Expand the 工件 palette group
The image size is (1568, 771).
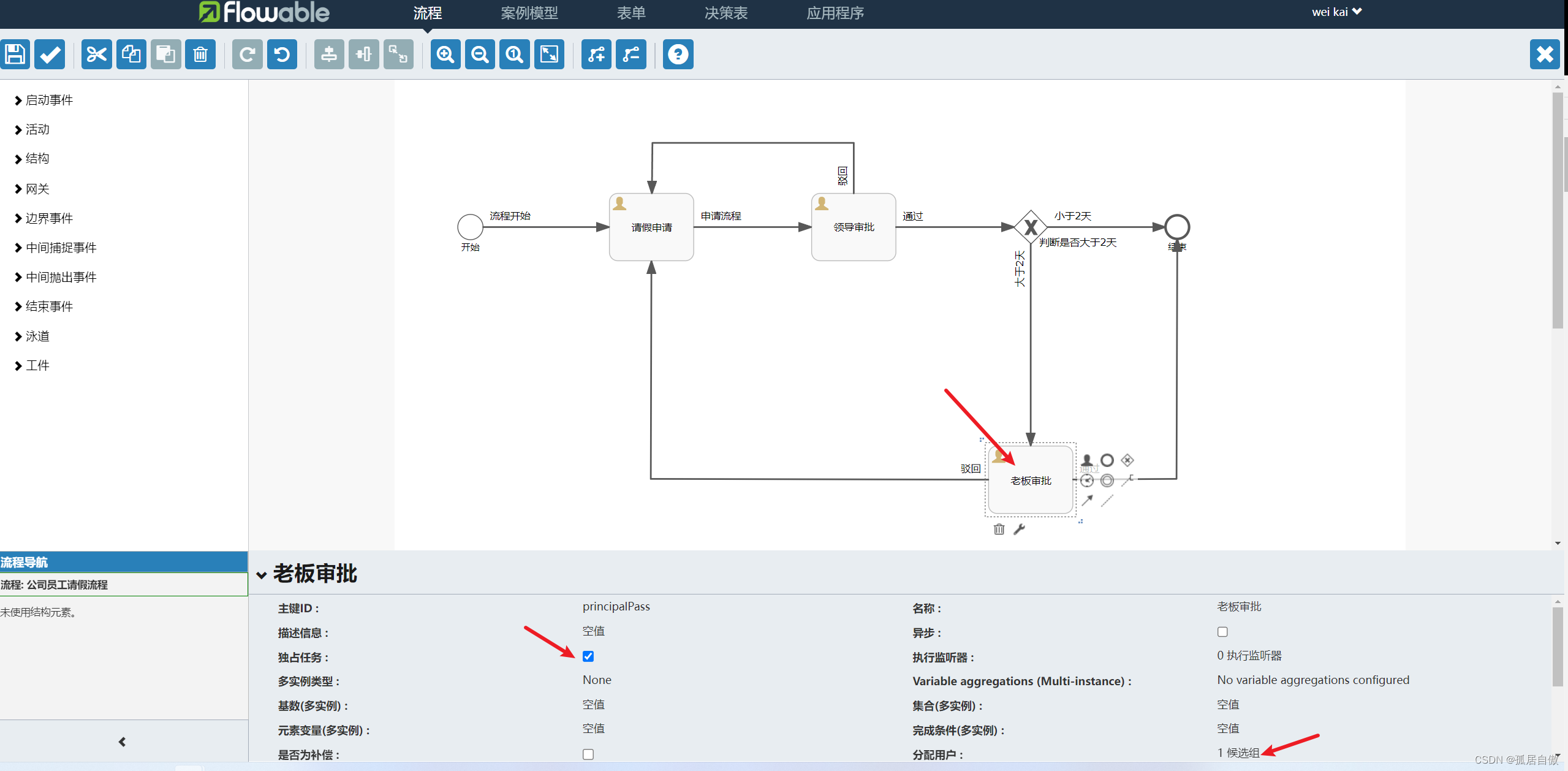[x=32, y=366]
